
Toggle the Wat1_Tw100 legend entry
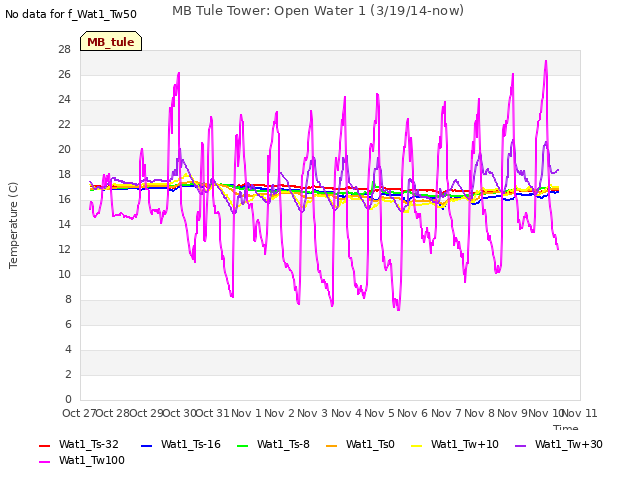(x=82, y=460)
